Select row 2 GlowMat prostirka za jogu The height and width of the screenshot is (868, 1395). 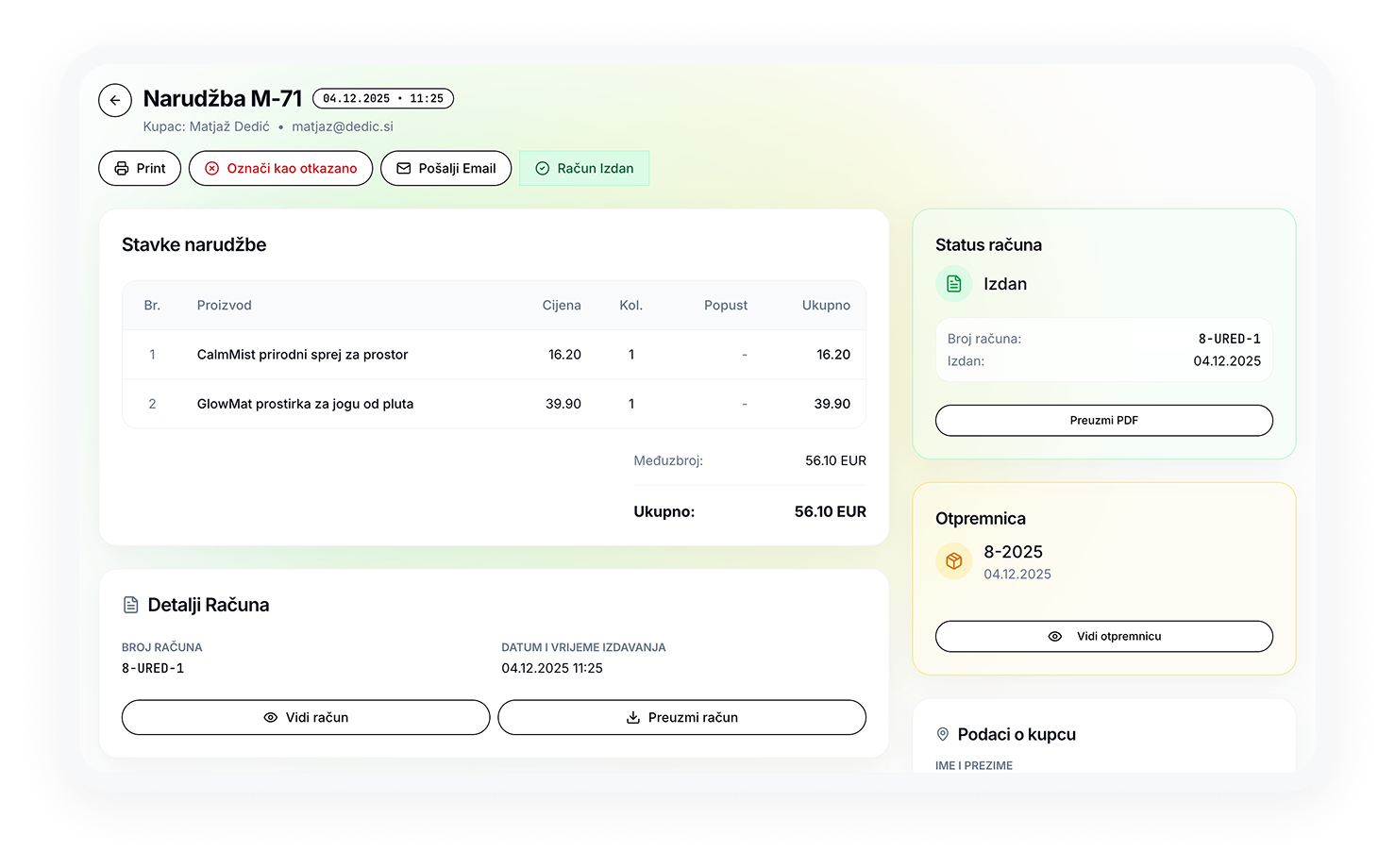click(x=304, y=403)
